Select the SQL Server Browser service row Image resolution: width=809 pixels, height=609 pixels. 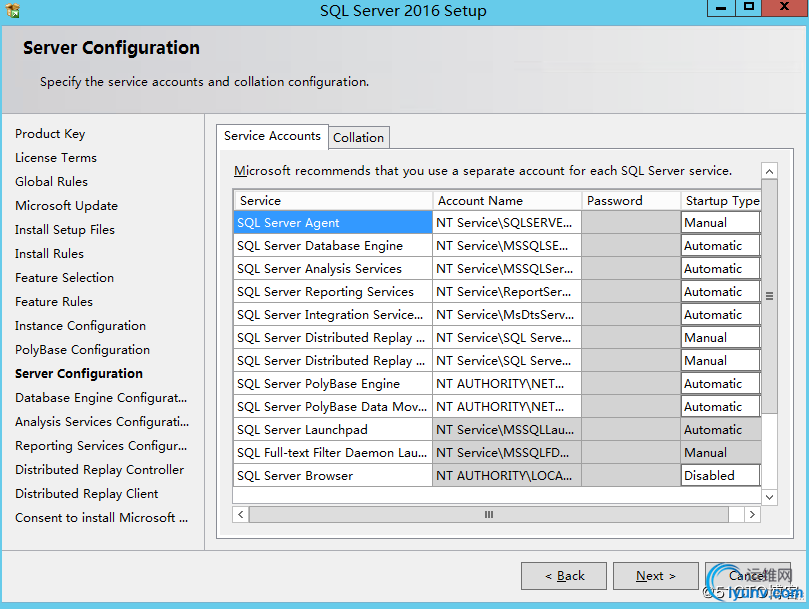333,476
